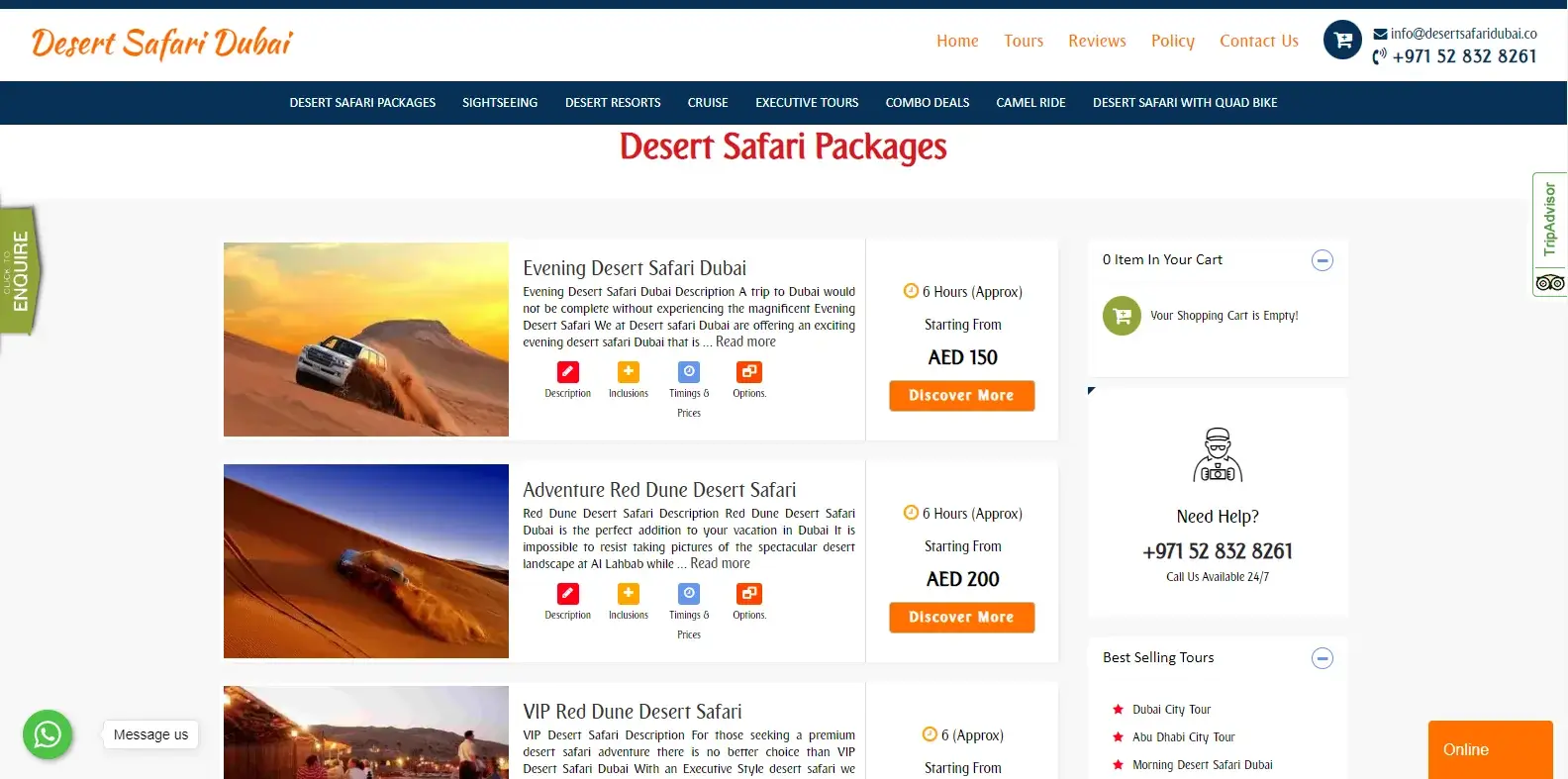Click the WhatsApp message icon

(x=48, y=734)
